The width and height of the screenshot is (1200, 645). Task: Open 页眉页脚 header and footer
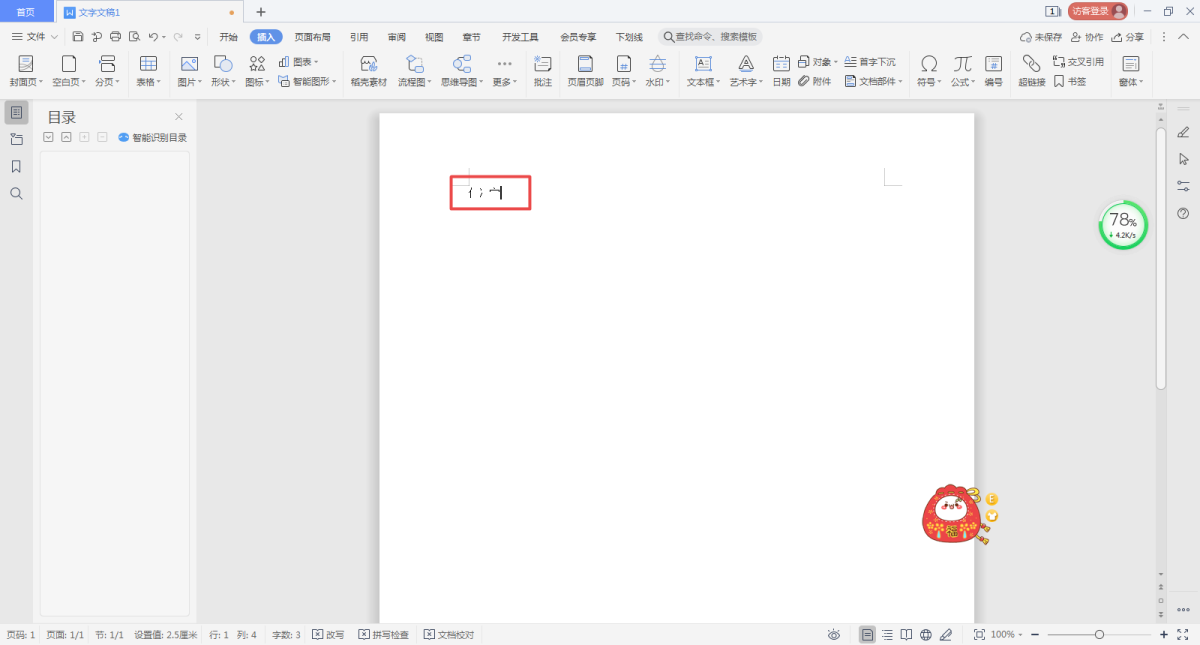585,71
